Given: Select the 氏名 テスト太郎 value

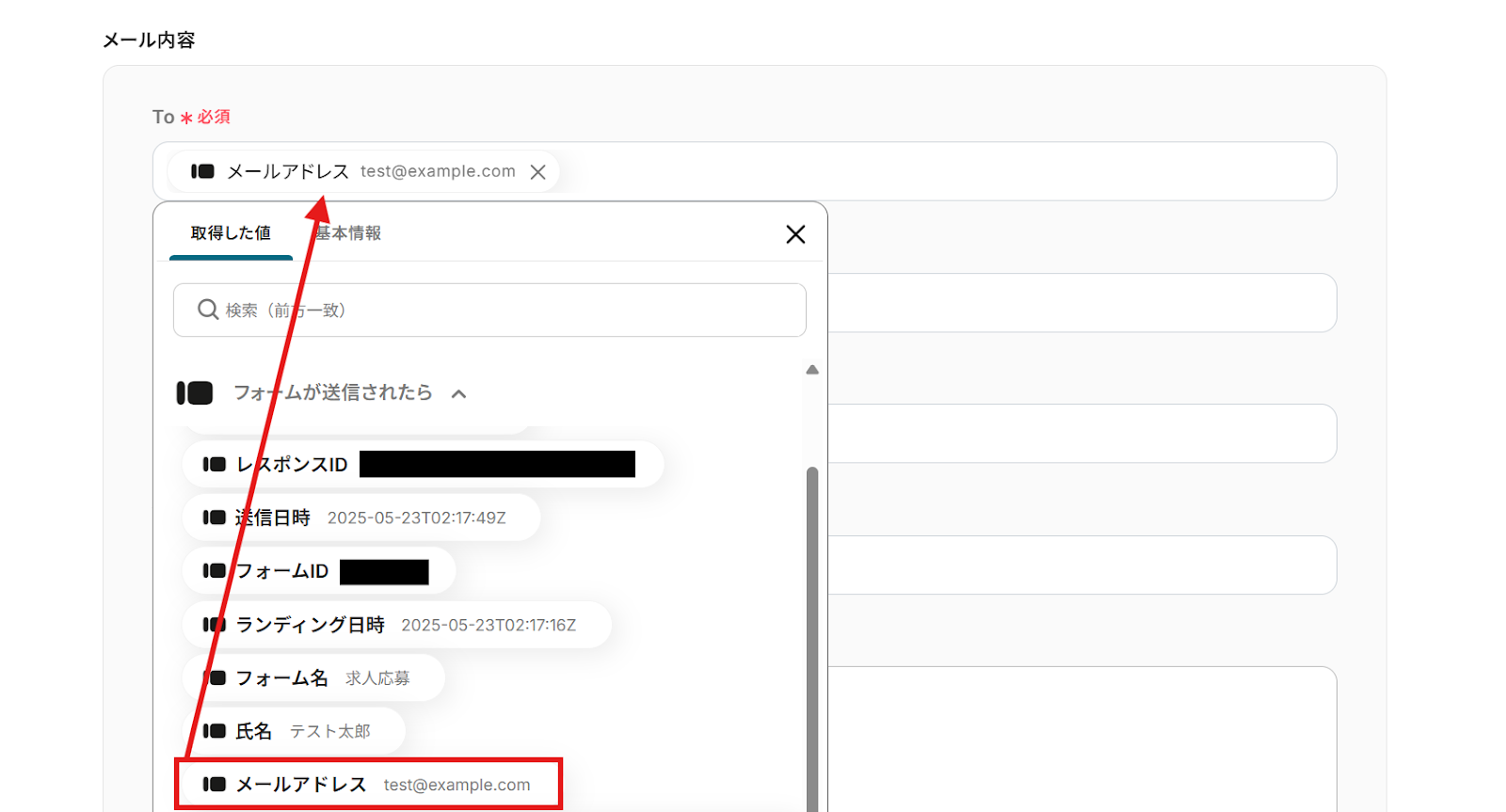Looking at the screenshot, I should point(294,731).
